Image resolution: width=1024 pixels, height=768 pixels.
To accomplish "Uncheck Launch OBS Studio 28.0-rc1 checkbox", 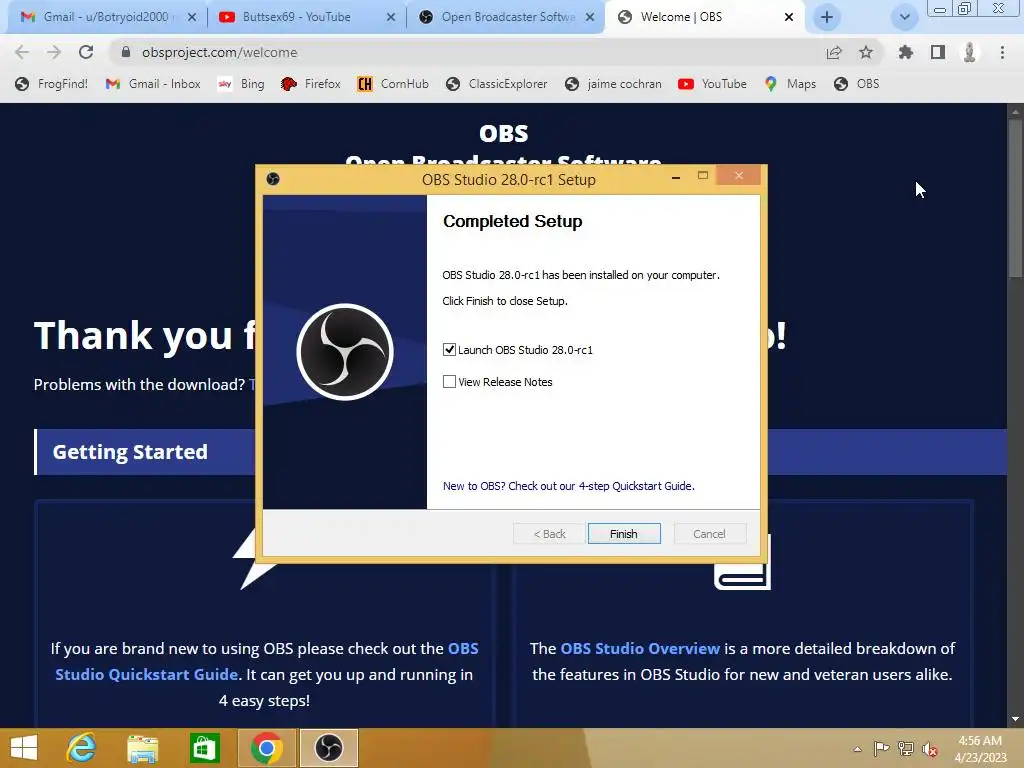I will pos(449,349).
